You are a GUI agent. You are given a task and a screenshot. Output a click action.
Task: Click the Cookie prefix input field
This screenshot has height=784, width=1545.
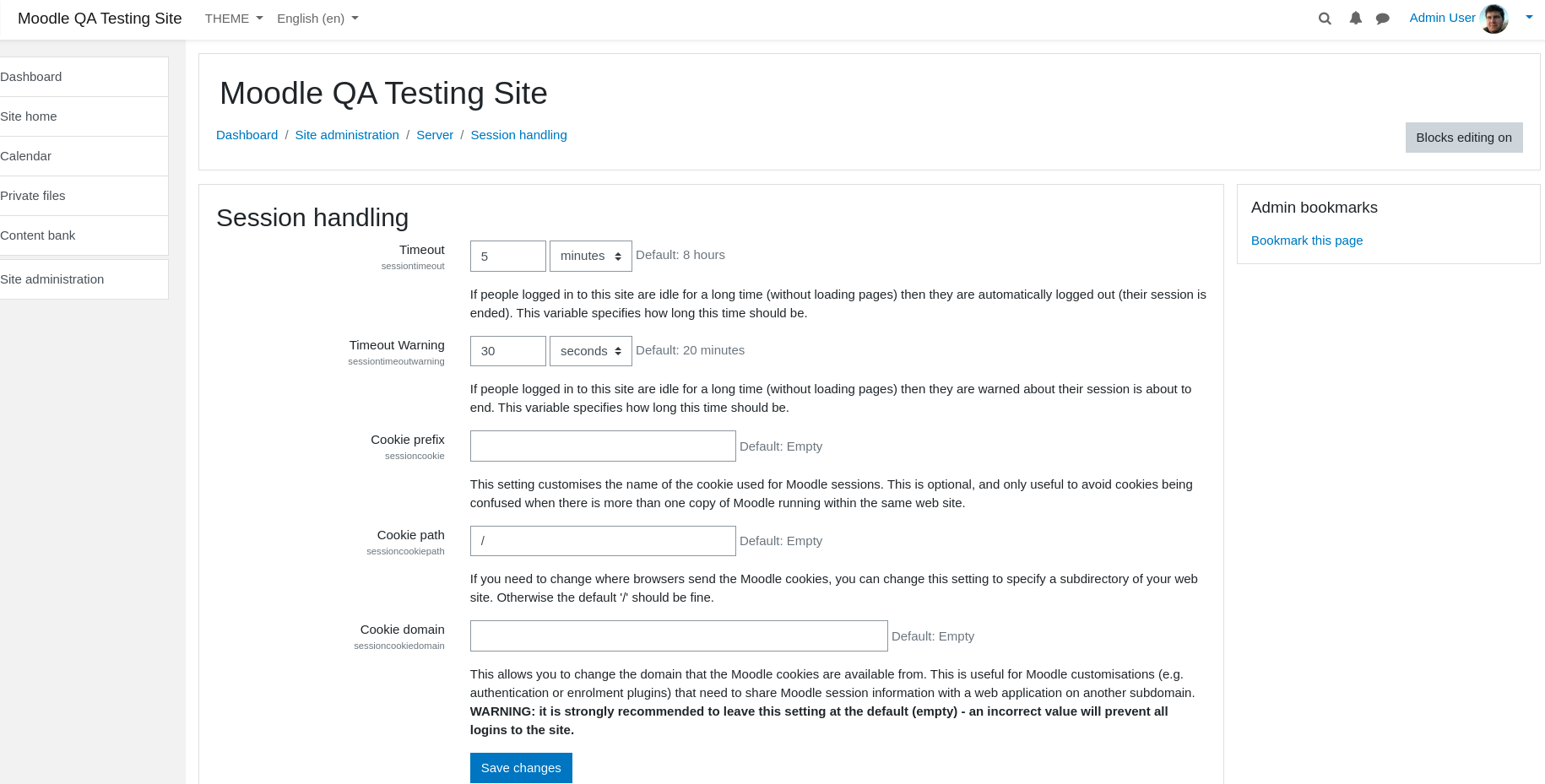coord(603,446)
